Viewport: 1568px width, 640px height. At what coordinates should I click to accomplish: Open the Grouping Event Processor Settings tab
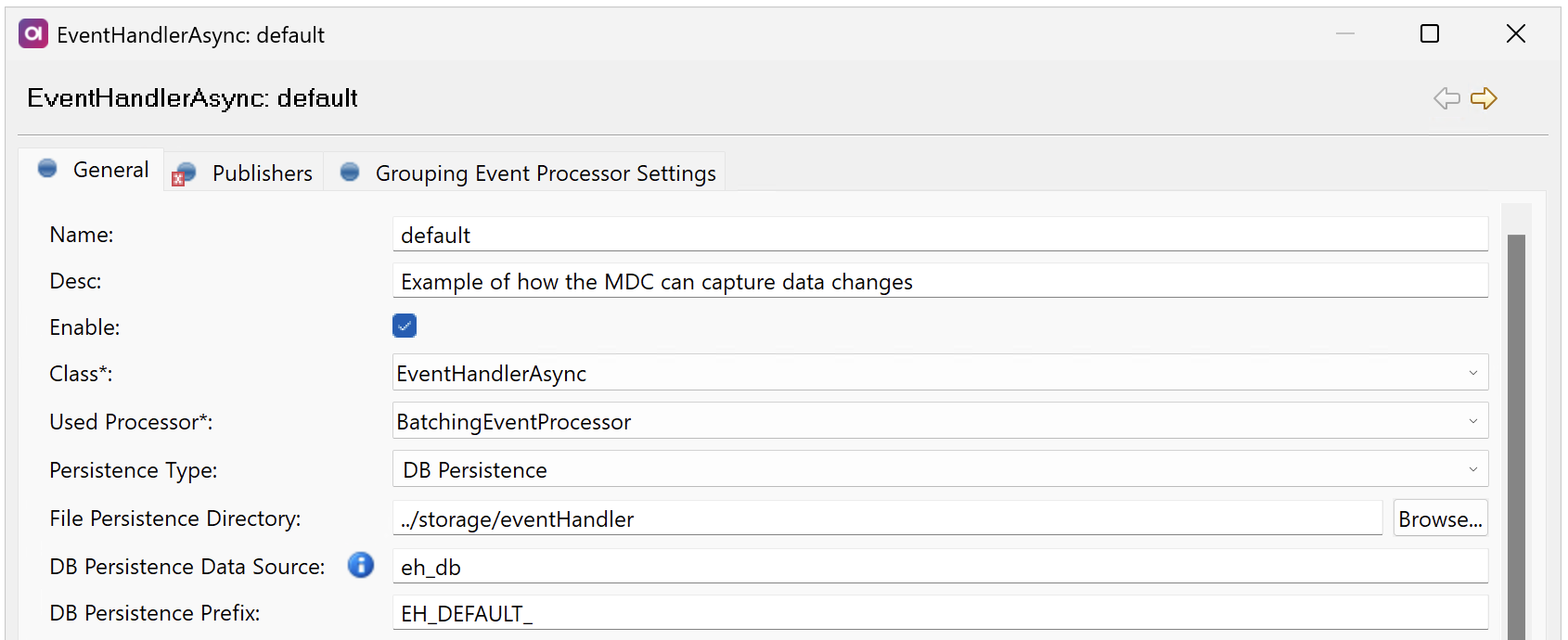545,173
